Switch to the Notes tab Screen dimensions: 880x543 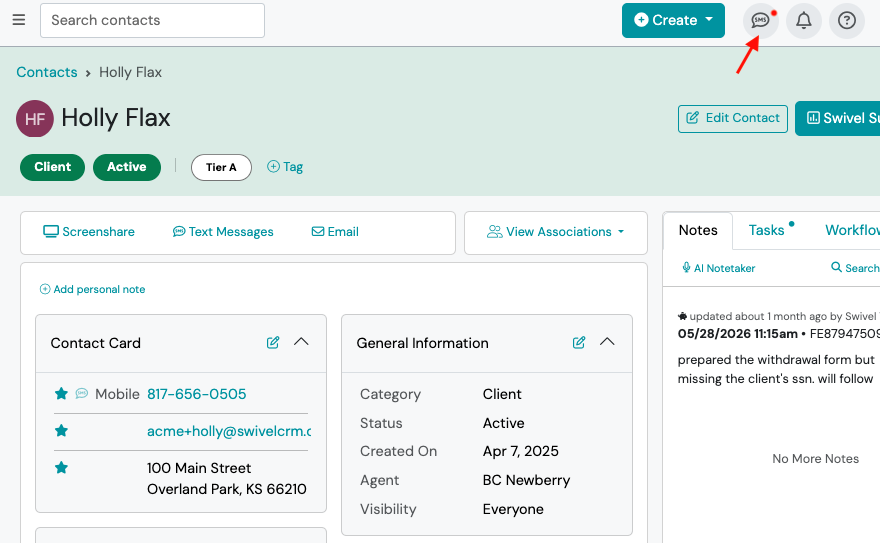(698, 231)
